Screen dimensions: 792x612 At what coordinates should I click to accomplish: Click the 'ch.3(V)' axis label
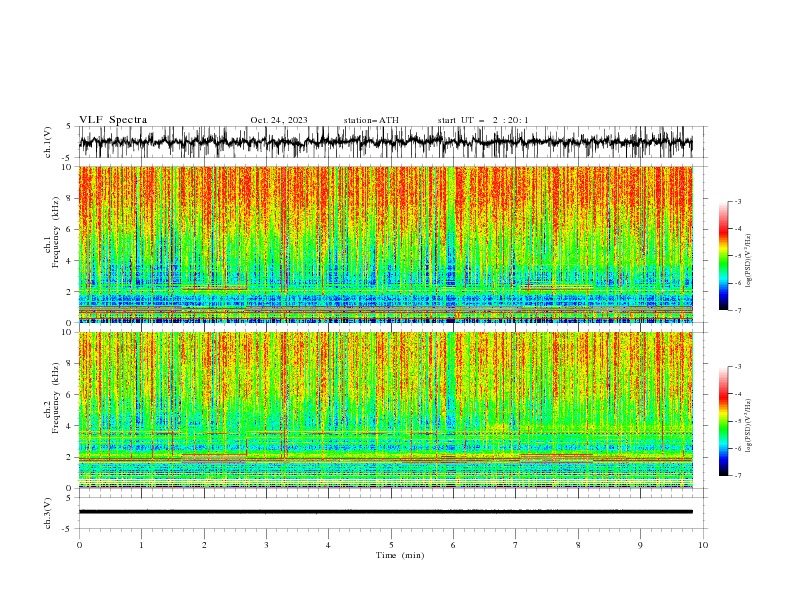coord(48,513)
